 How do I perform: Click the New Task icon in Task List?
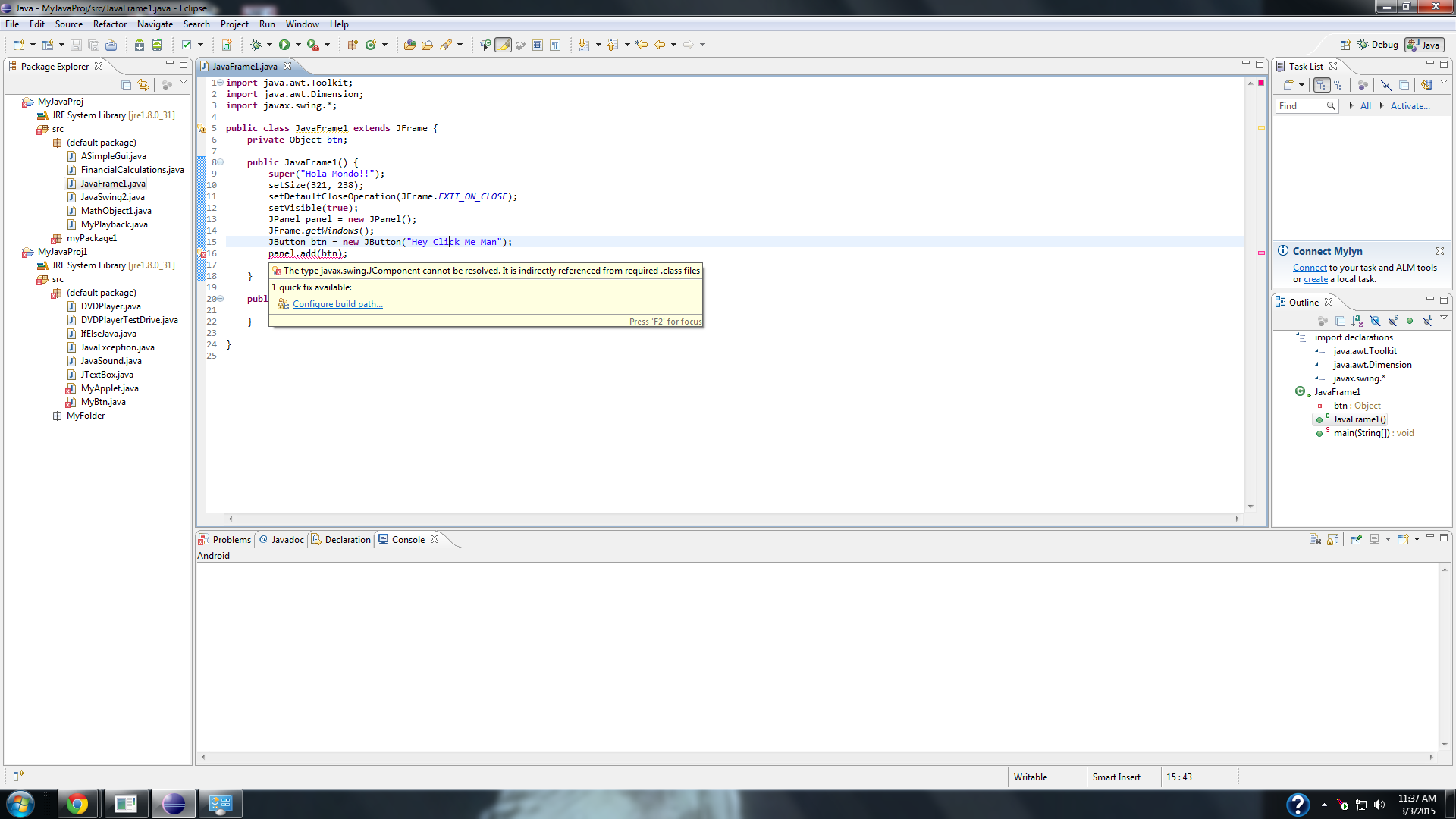[x=1288, y=86]
